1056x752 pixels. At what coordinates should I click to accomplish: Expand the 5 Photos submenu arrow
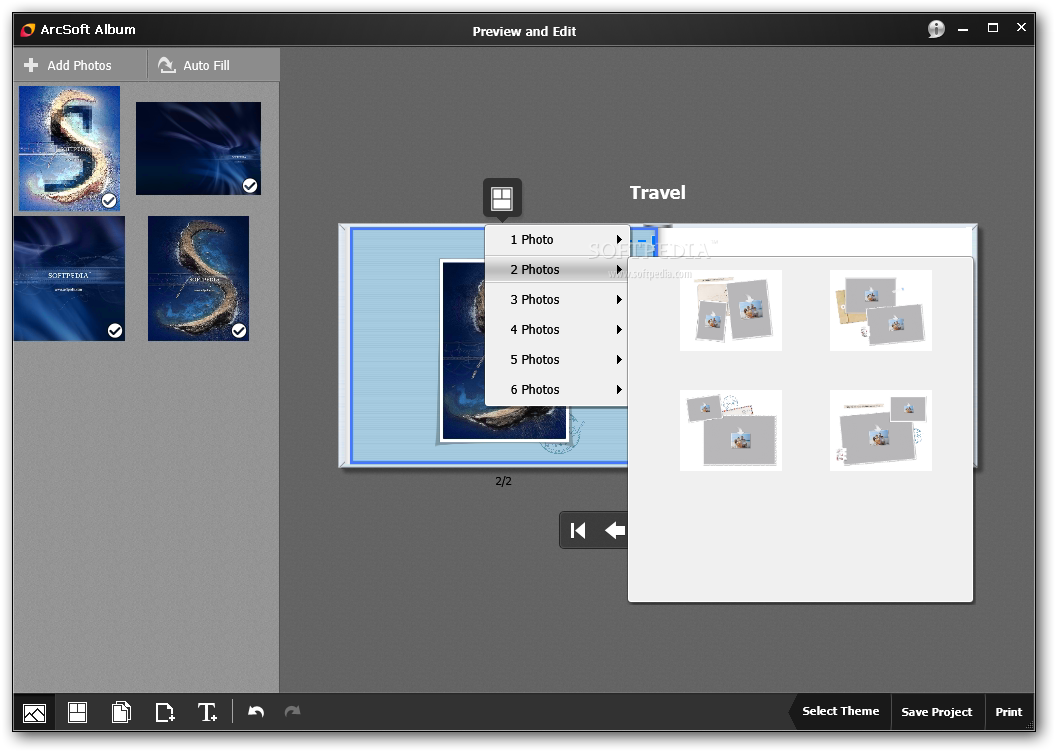pos(619,360)
